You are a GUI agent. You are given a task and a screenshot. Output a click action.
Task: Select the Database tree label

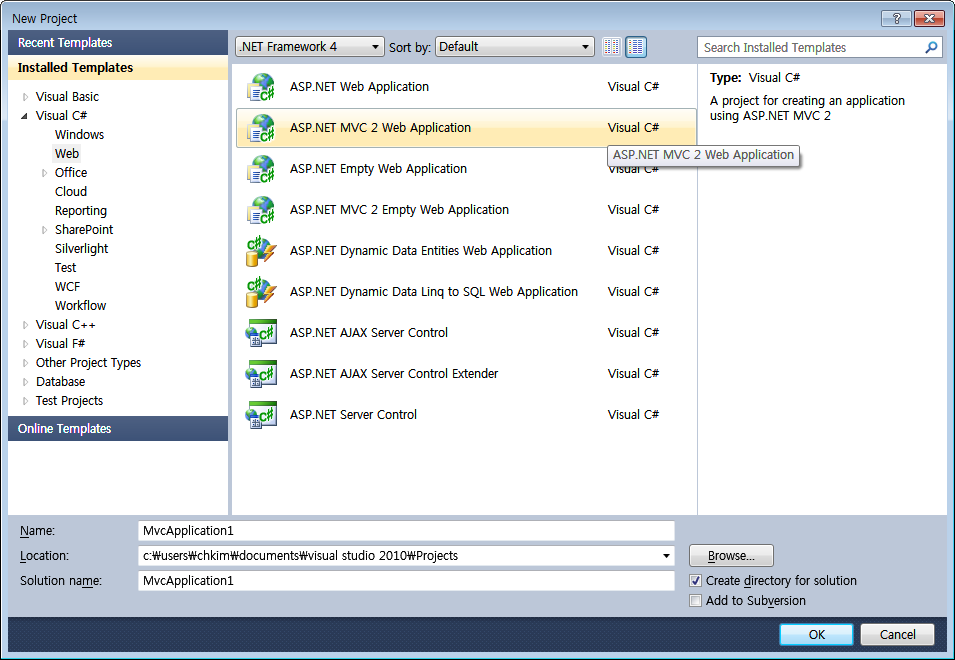tap(60, 382)
